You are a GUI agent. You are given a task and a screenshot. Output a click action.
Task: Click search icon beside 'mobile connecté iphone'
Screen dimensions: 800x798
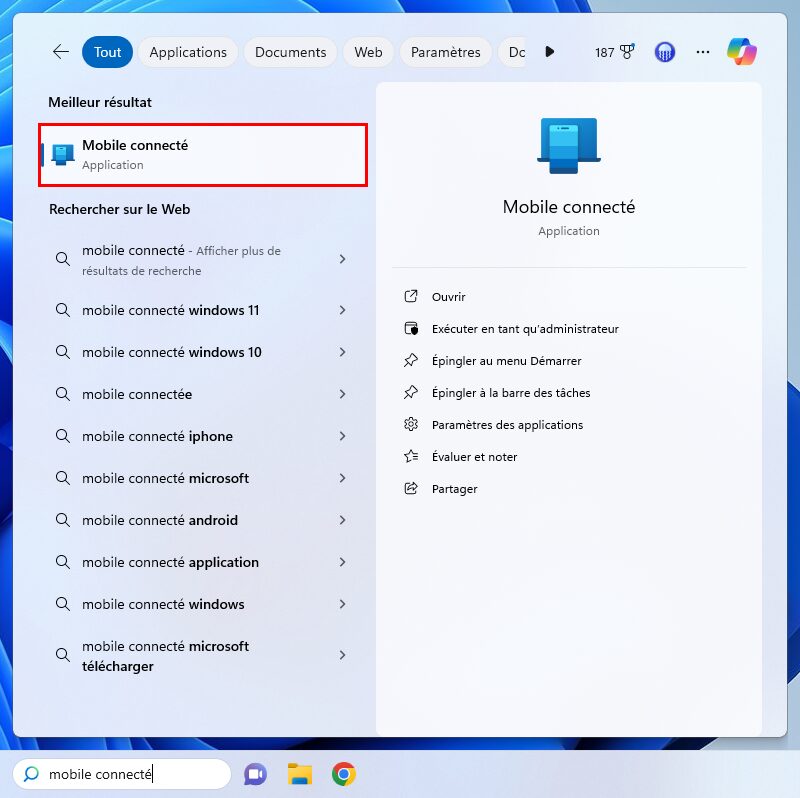click(x=63, y=436)
